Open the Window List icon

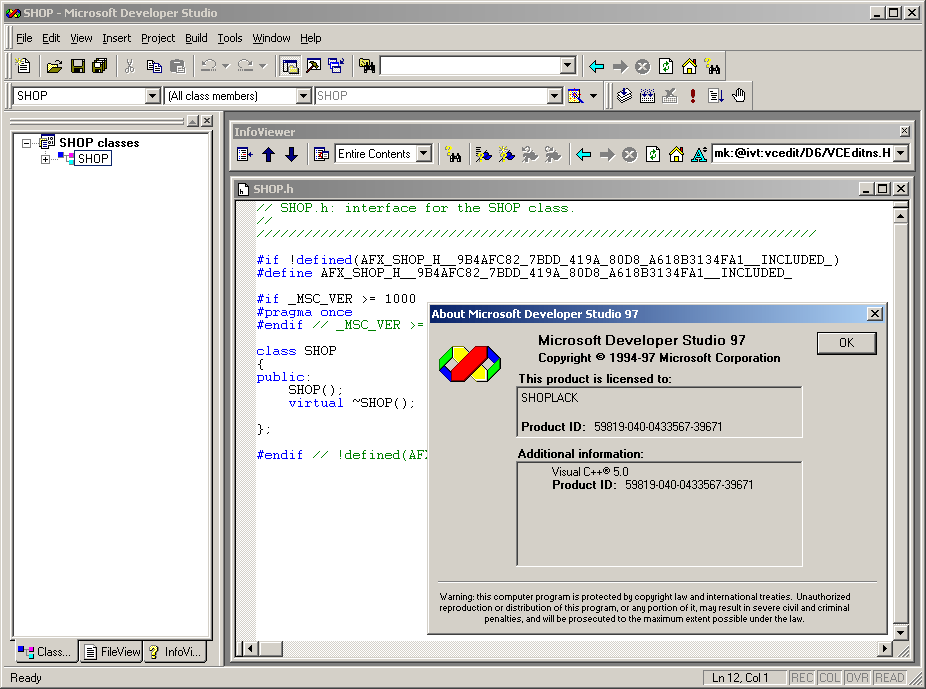pyautogui.click(x=336, y=66)
